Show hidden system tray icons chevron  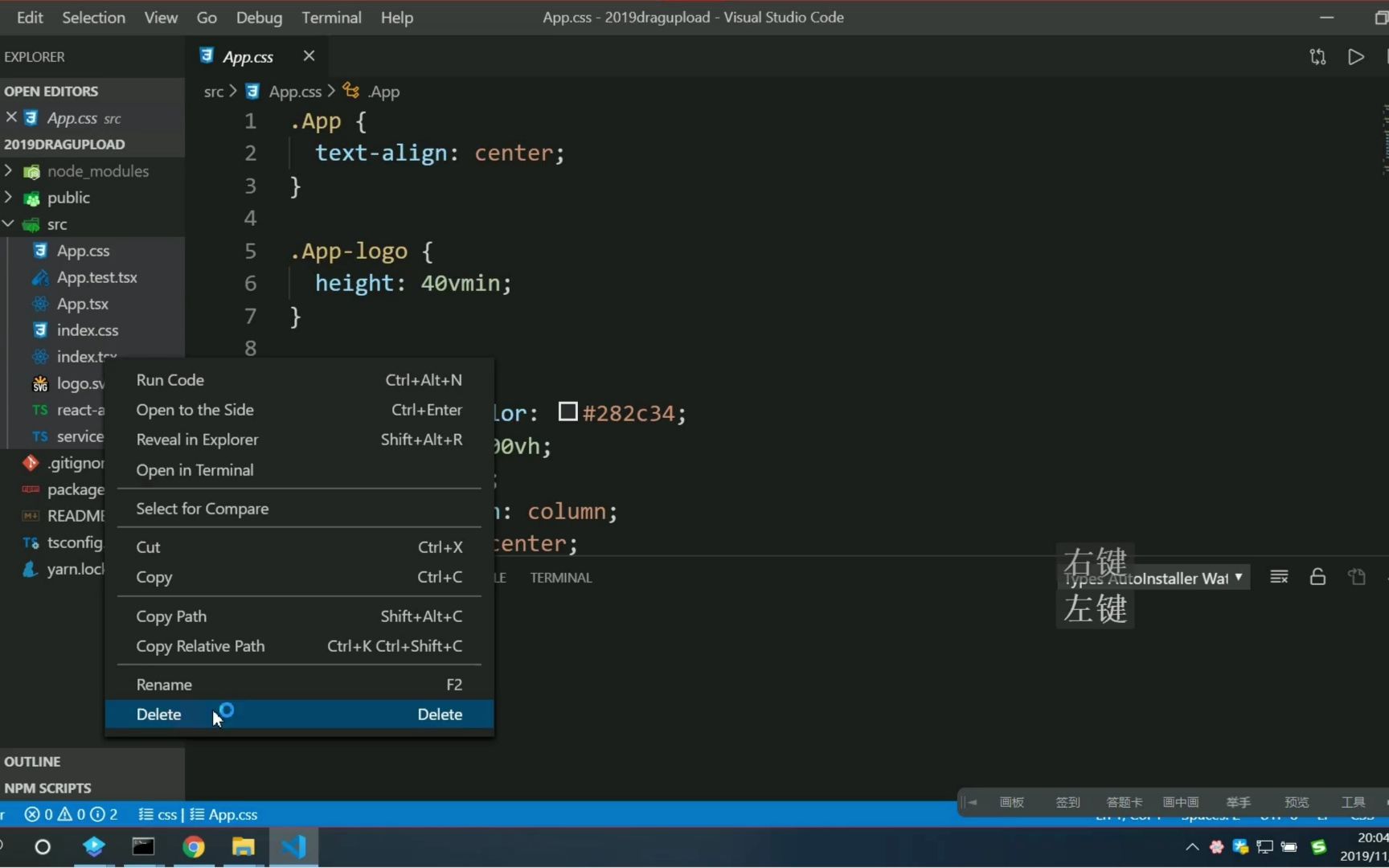click(1192, 847)
